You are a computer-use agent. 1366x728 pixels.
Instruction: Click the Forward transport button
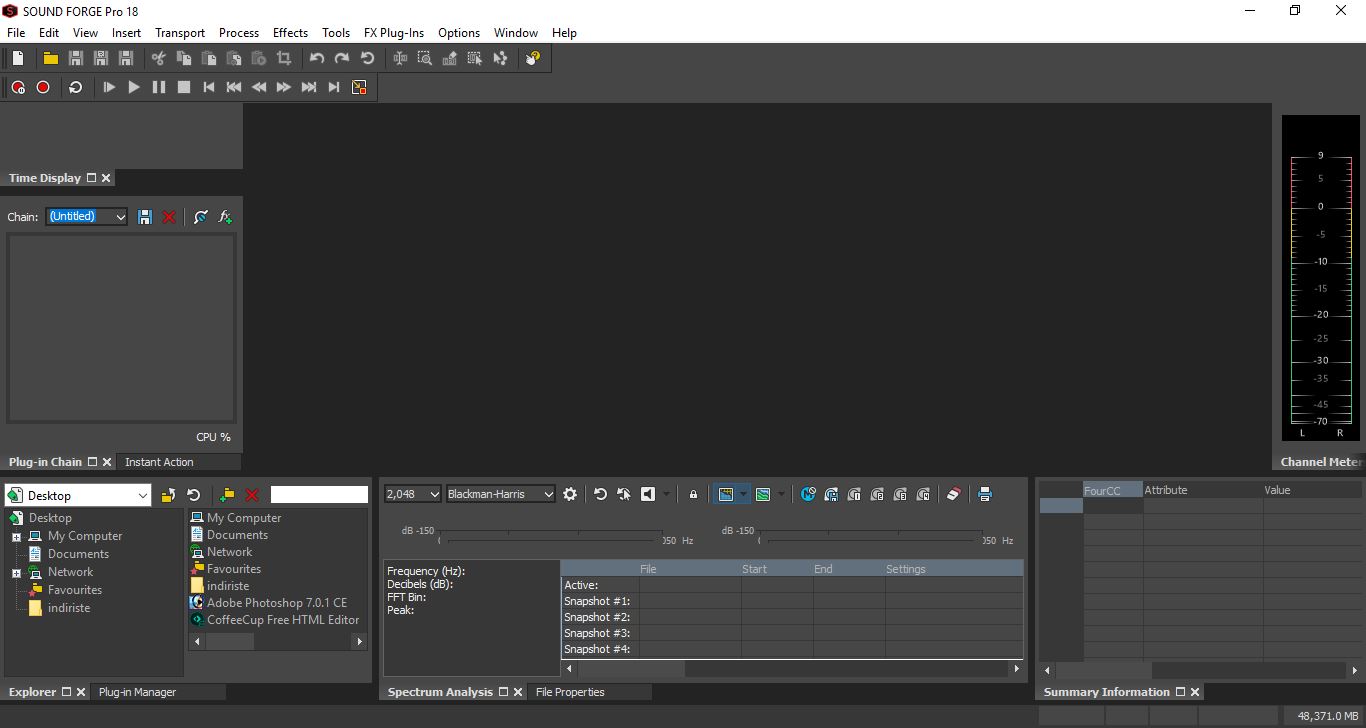click(284, 87)
